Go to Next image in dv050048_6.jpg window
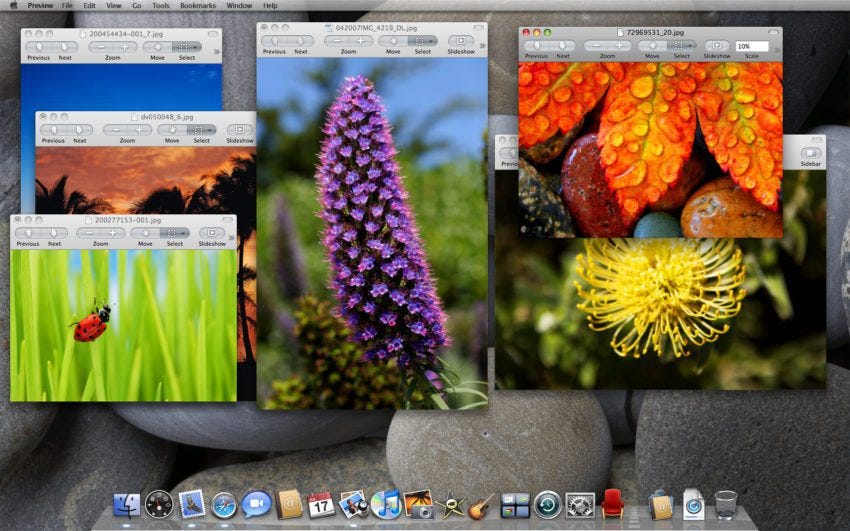Screen dimensions: 850x531 (79, 130)
